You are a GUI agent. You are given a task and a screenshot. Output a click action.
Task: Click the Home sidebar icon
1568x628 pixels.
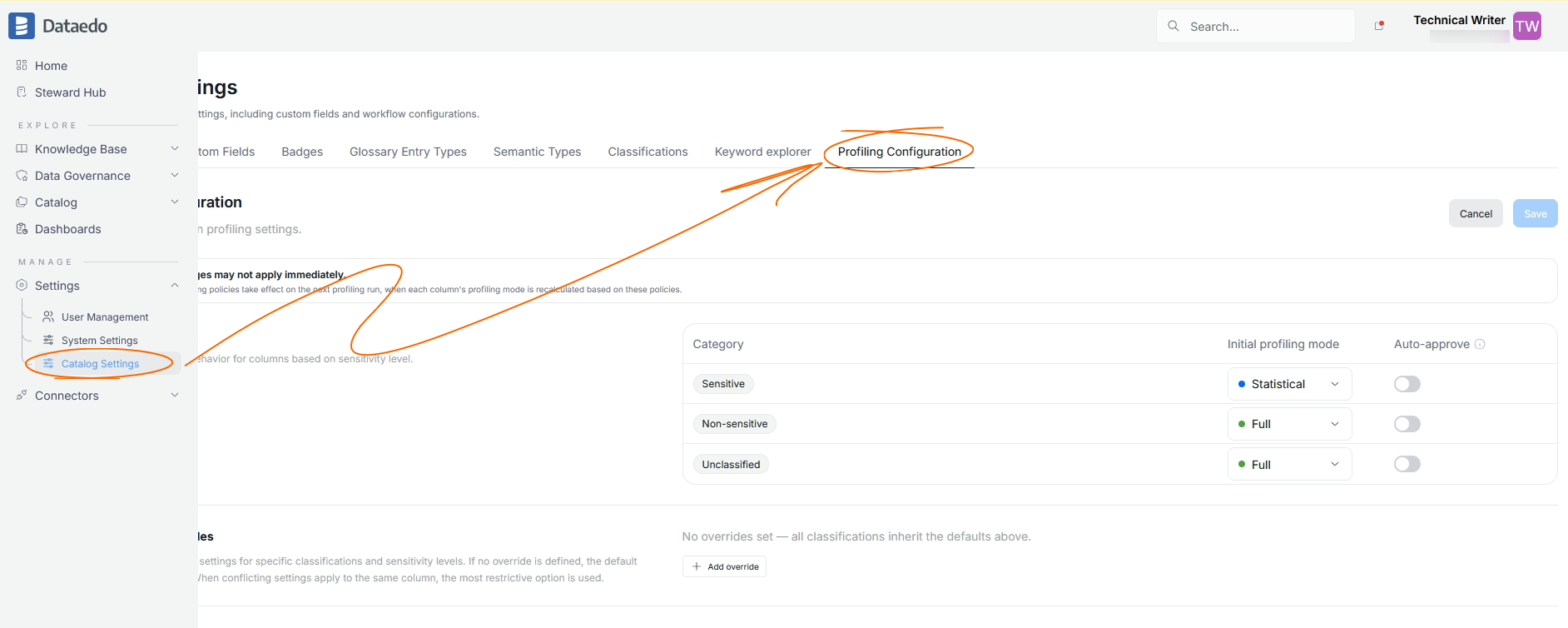22,65
